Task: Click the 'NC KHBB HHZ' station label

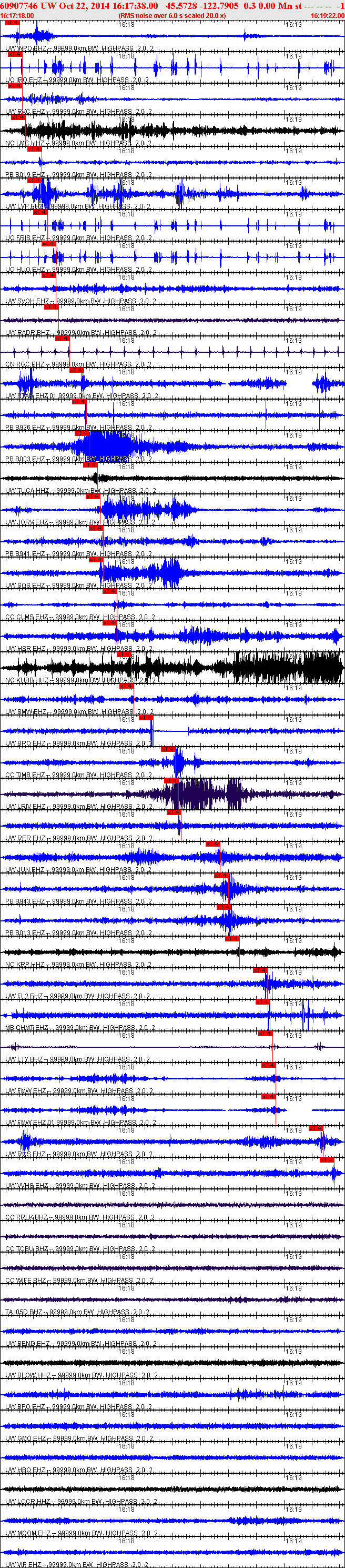Action: point(27,680)
